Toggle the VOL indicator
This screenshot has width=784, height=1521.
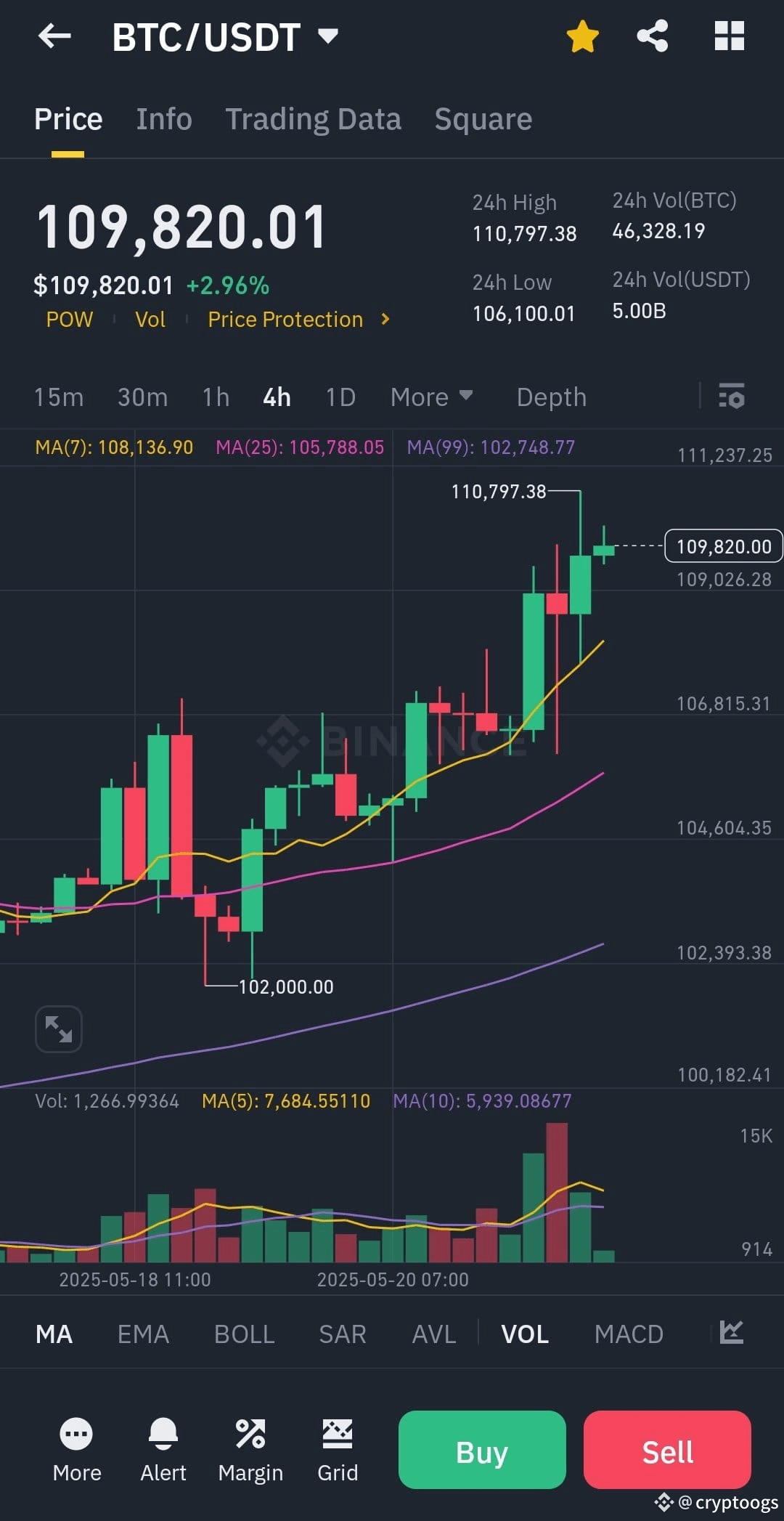click(x=523, y=1334)
